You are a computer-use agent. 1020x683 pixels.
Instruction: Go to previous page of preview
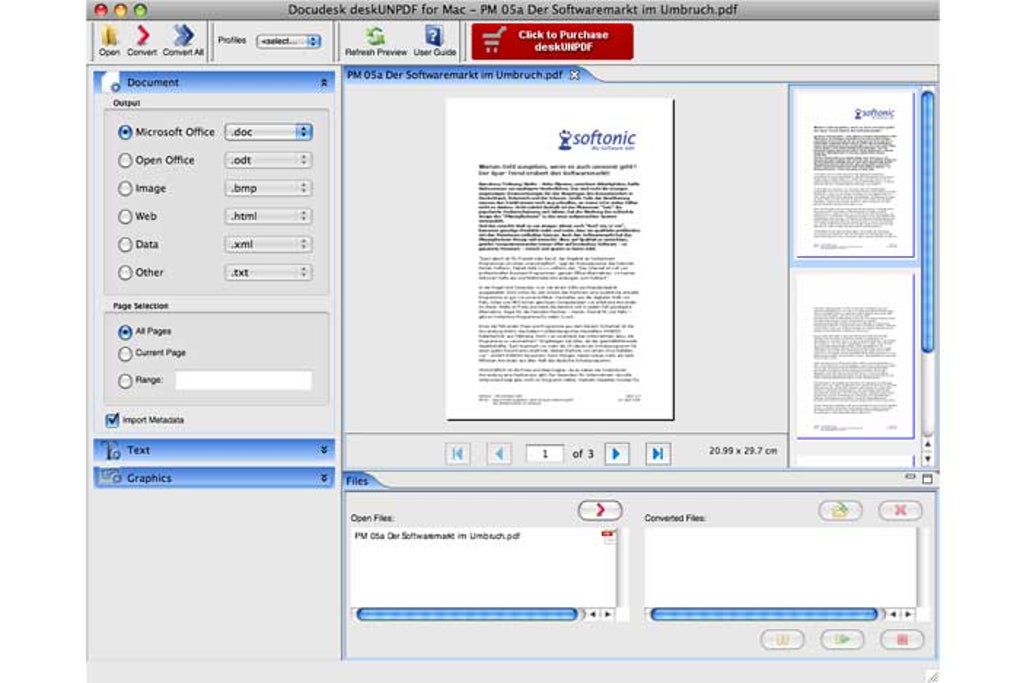[499, 453]
